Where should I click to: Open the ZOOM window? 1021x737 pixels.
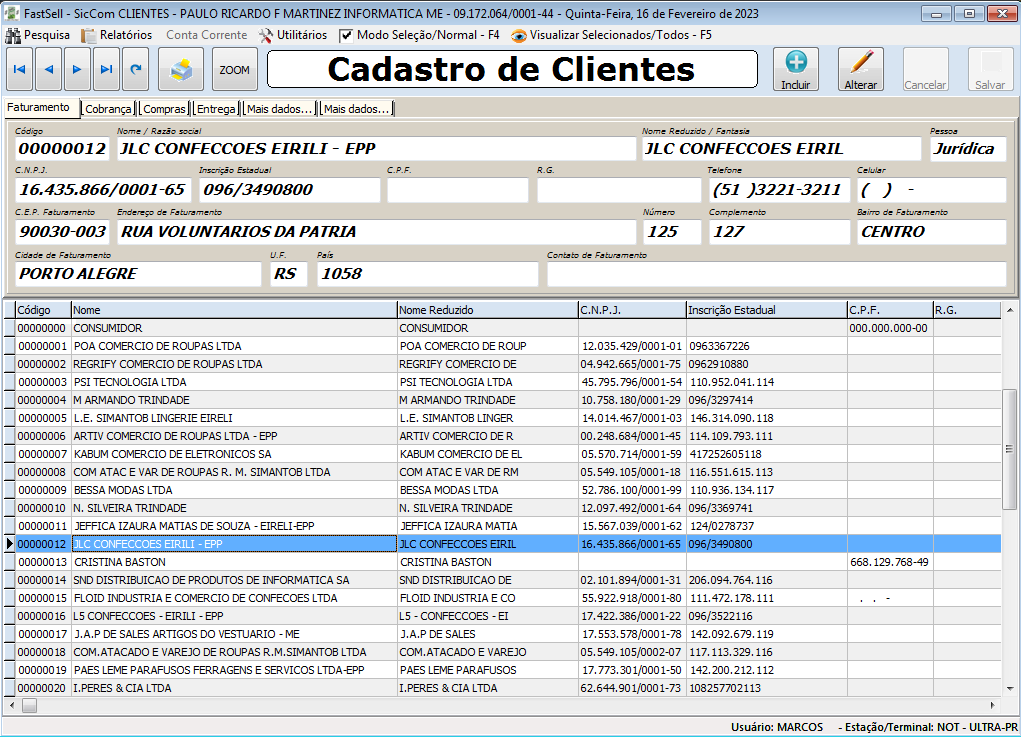237,69
